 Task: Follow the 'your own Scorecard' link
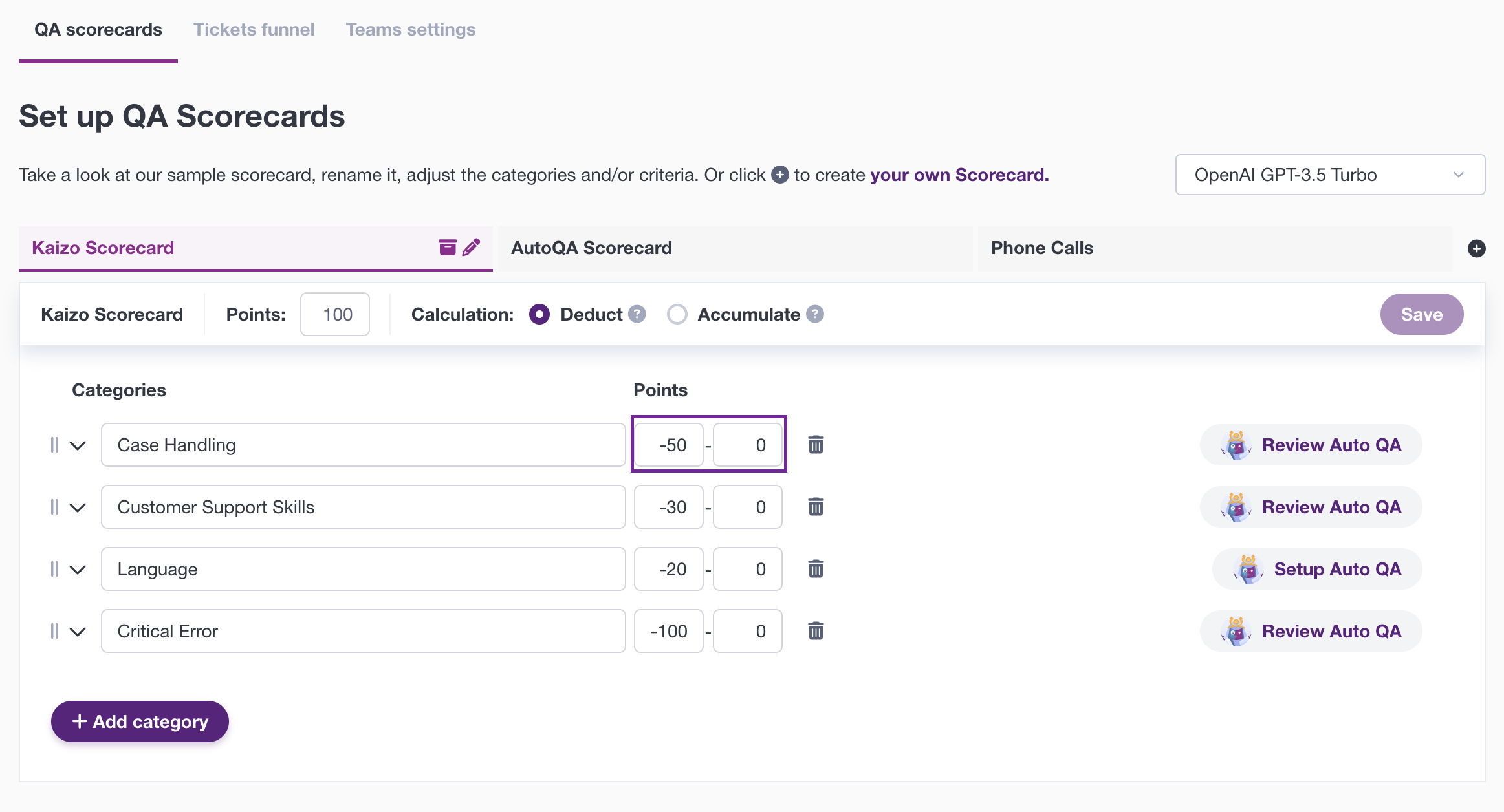pos(959,175)
